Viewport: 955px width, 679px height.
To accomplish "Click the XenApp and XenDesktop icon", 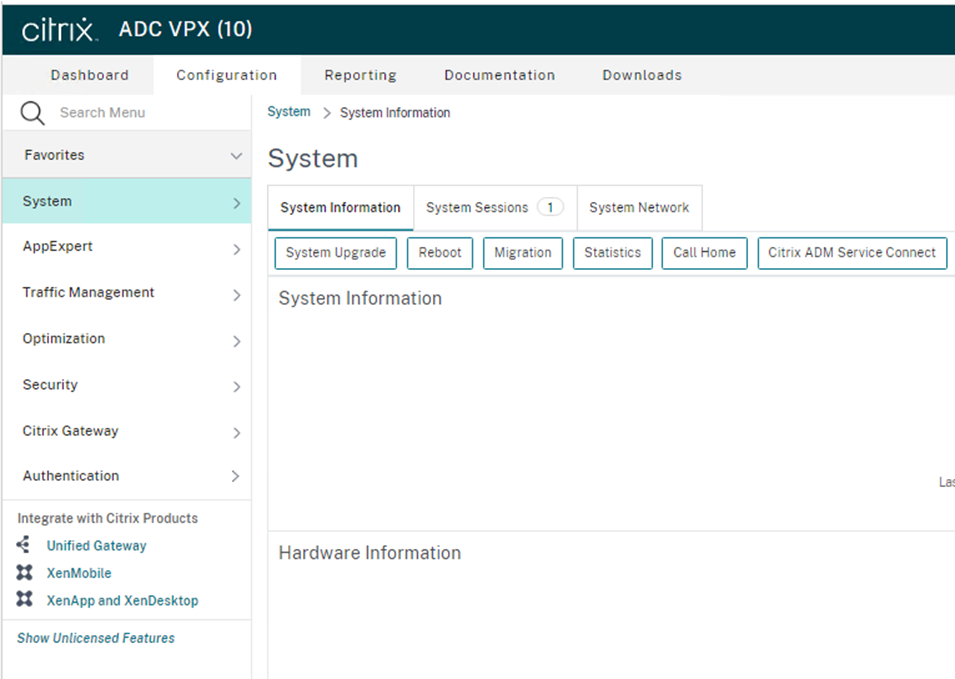I will tap(25, 601).
